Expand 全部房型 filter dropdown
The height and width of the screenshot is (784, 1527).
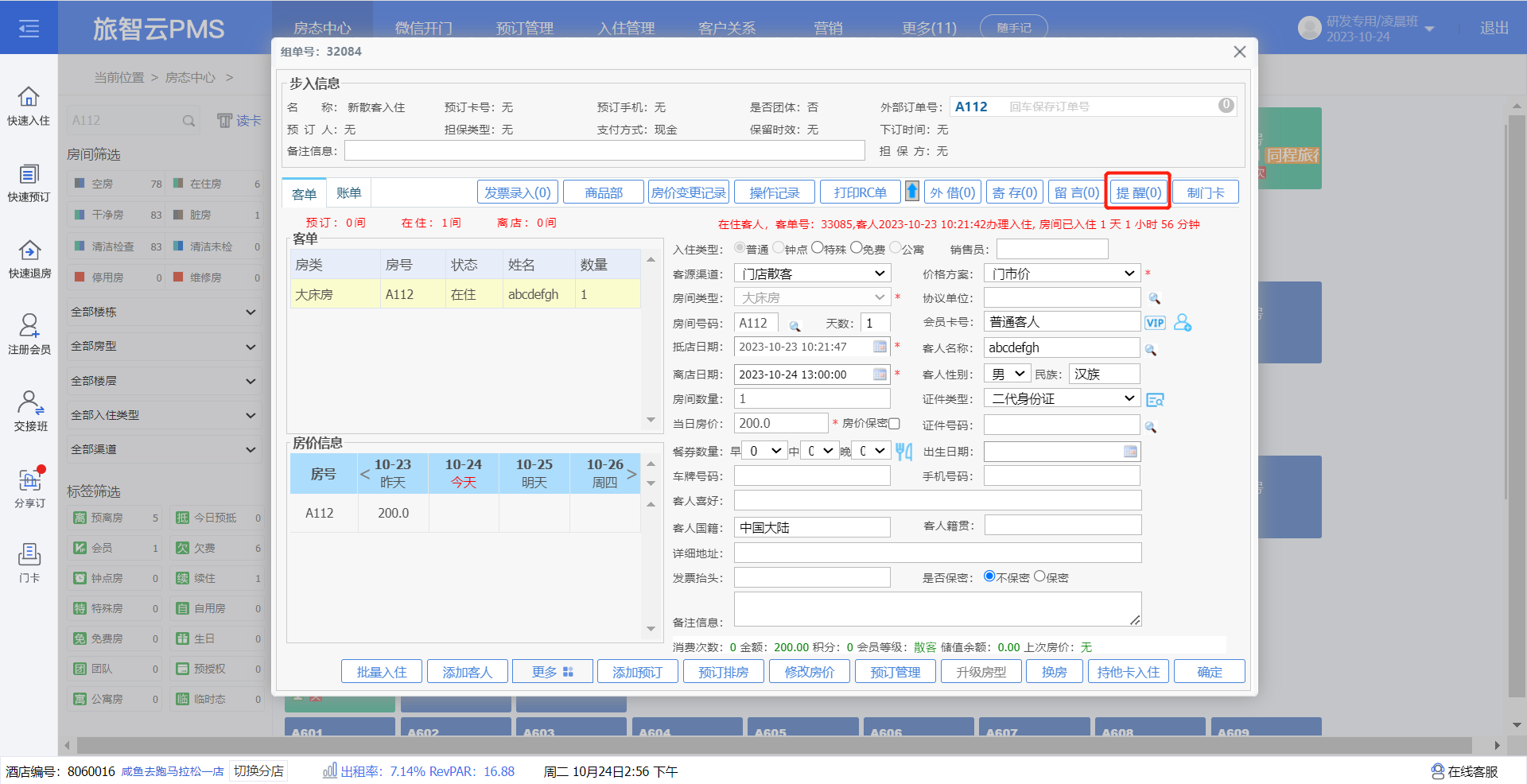point(164,347)
